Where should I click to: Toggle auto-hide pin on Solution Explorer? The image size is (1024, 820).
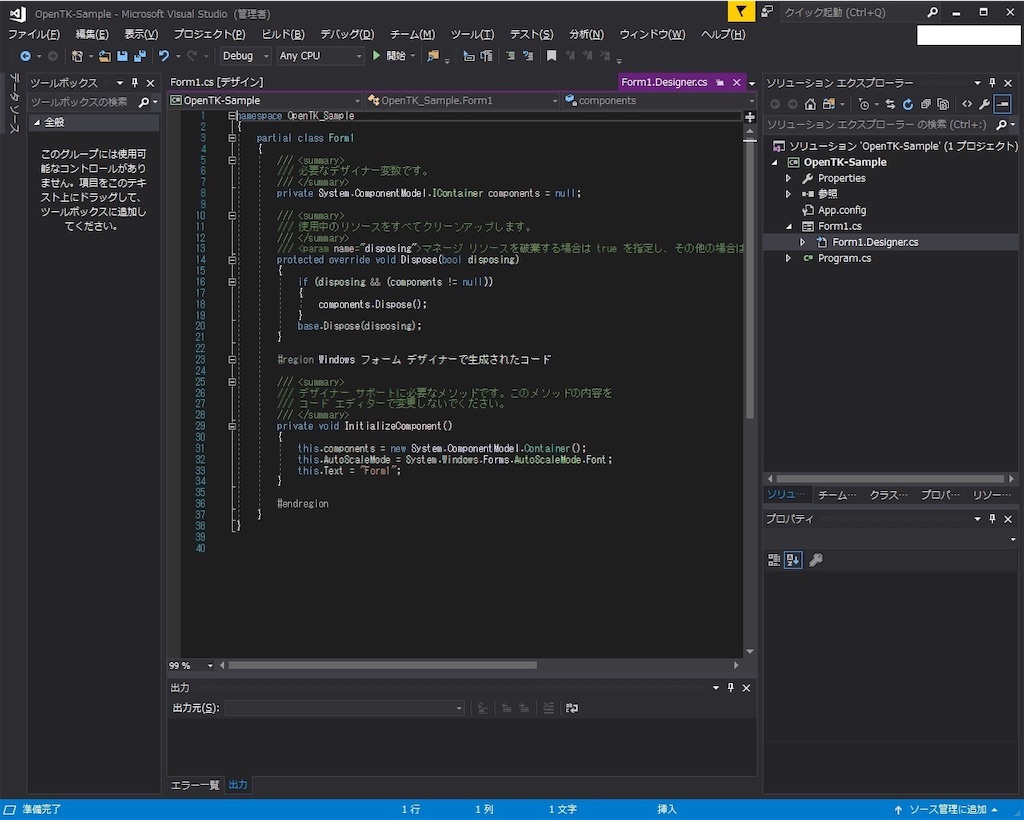(x=993, y=83)
